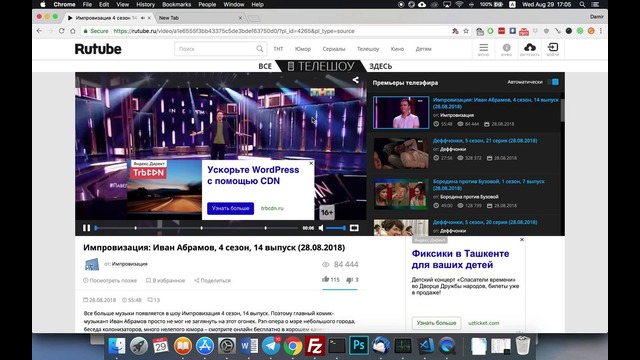
Task: Bookmark this page with the star
Action: [466, 31]
